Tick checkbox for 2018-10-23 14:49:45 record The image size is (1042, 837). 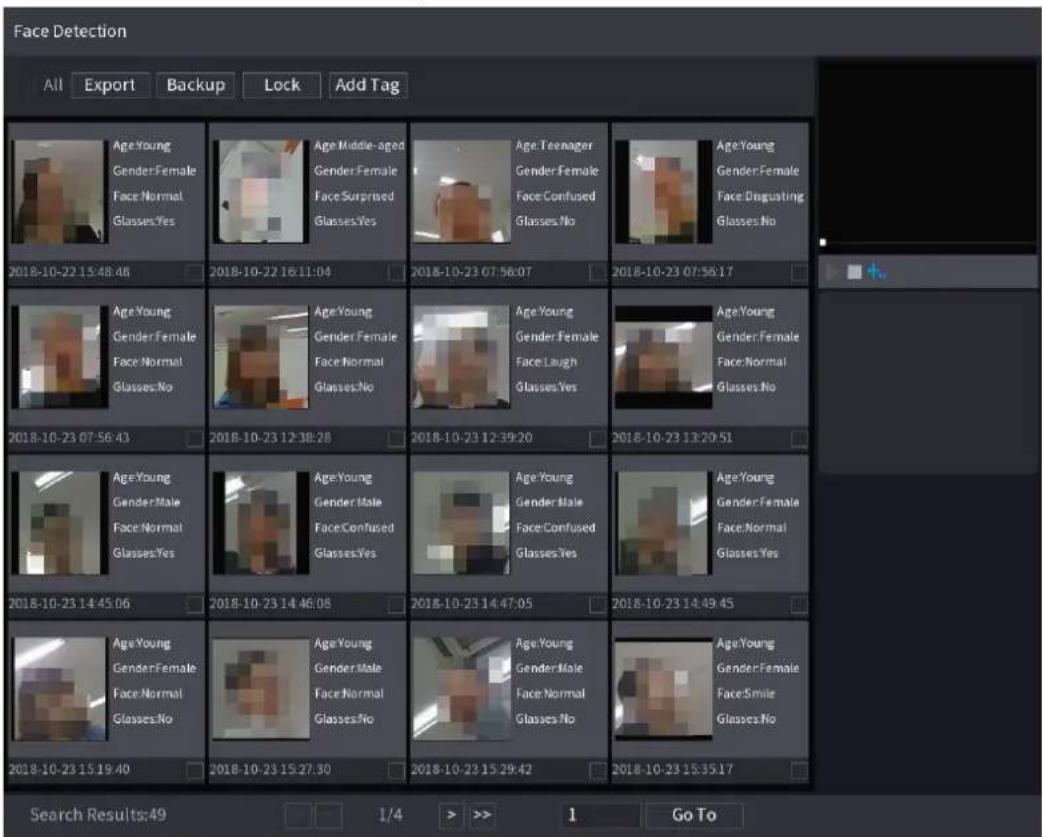pos(799,604)
